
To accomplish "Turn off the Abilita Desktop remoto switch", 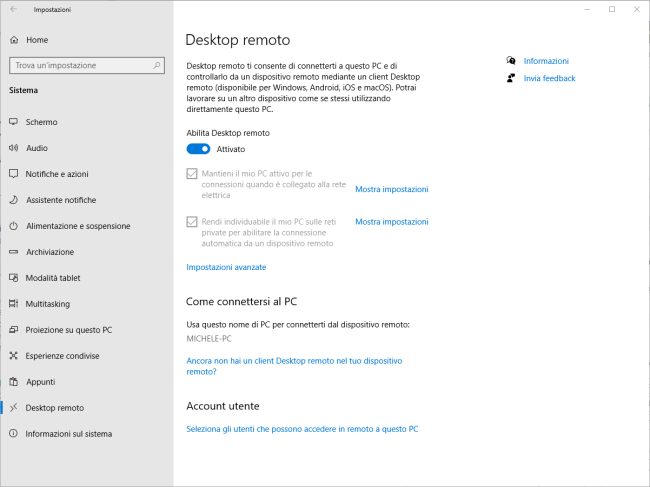I will (198, 149).
